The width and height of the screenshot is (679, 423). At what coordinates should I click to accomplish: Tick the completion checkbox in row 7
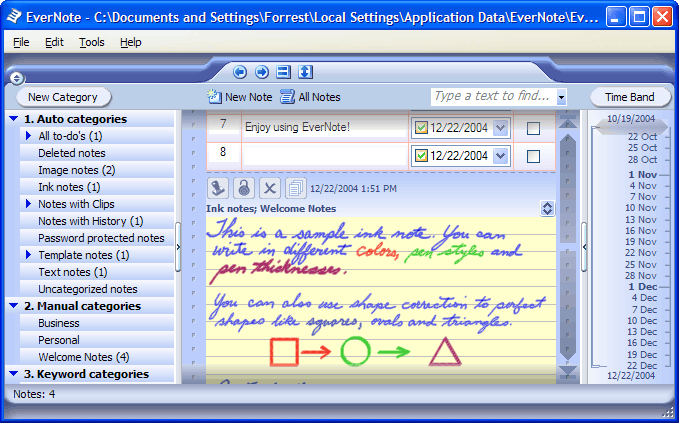(533, 128)
